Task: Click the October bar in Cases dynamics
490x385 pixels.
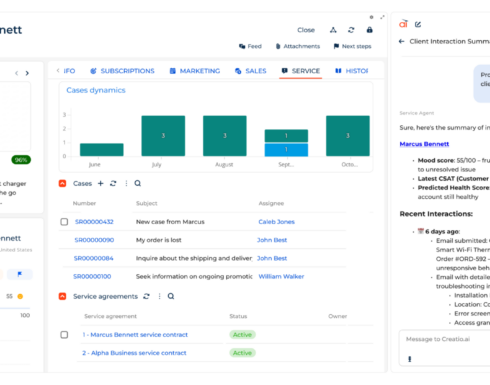Action: click(x=348, y=136)
